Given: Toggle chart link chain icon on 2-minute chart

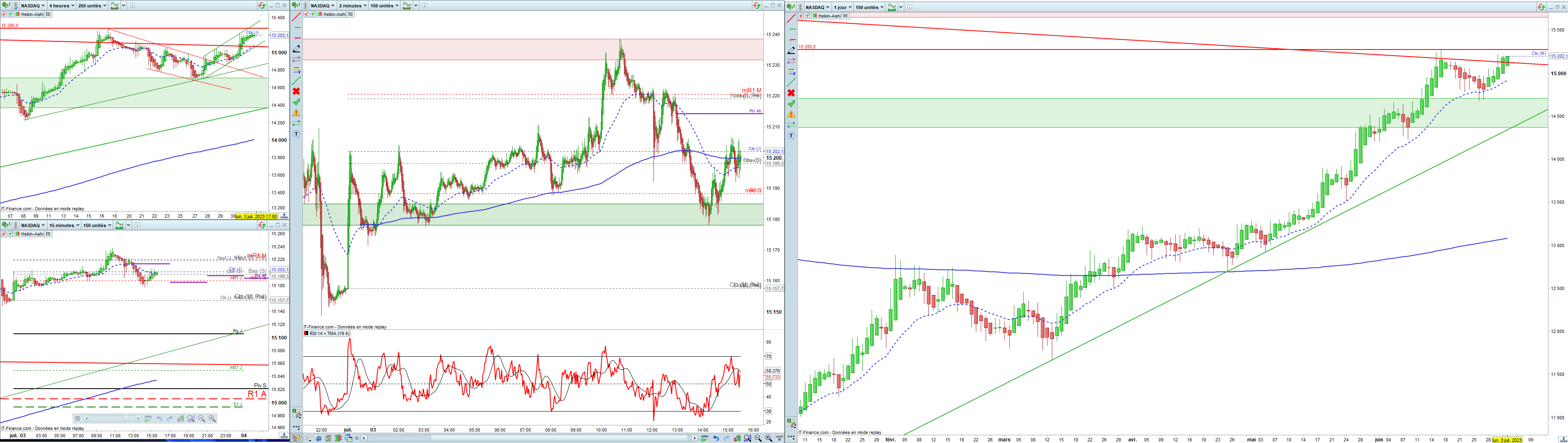Looking at the screenshot, I should pos(306,5).
